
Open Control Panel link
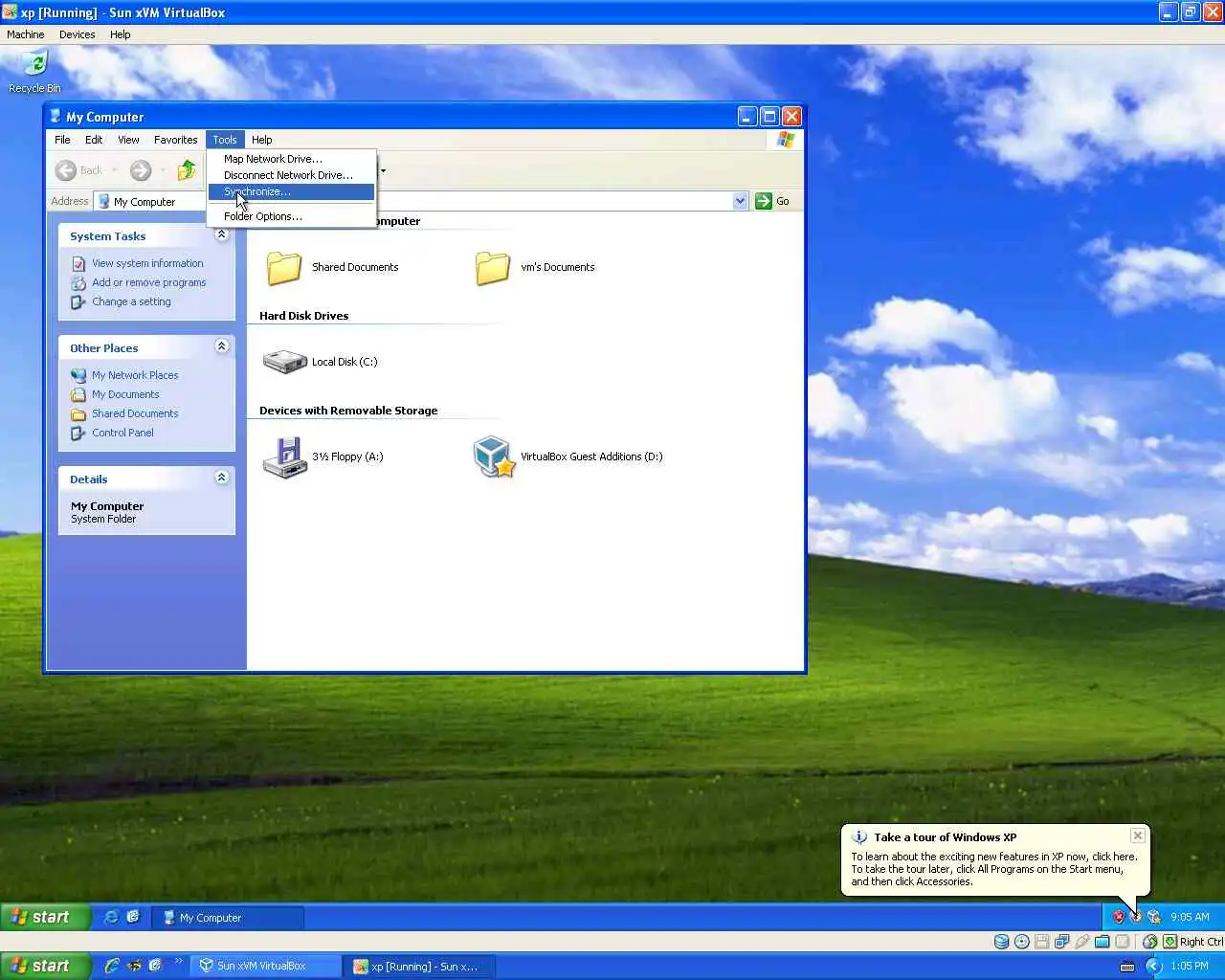[122, 433]
